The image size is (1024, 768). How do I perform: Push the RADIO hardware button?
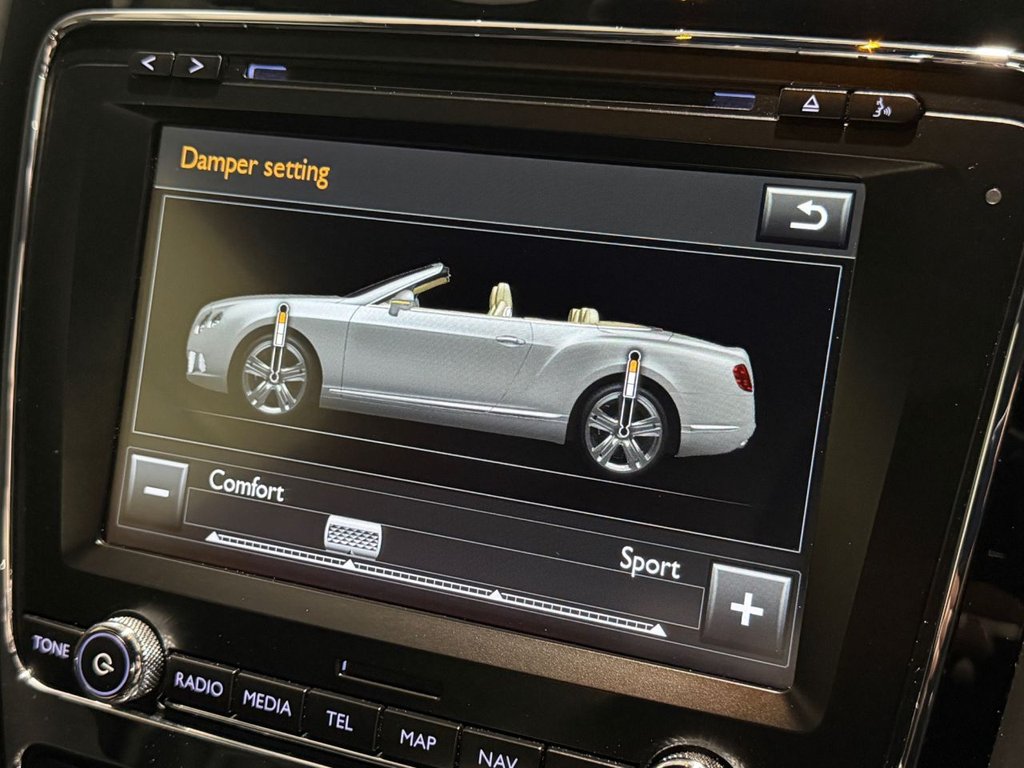pos(198,684)
